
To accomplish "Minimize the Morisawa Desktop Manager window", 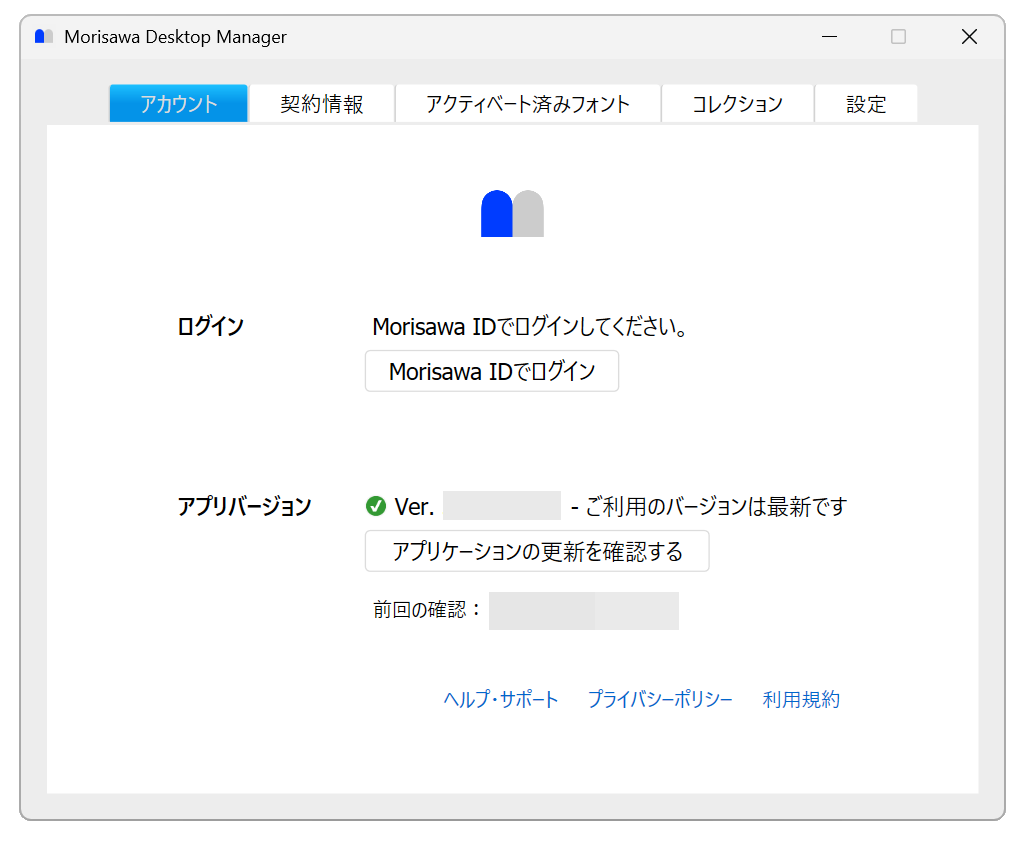I will tap(829, 36).
